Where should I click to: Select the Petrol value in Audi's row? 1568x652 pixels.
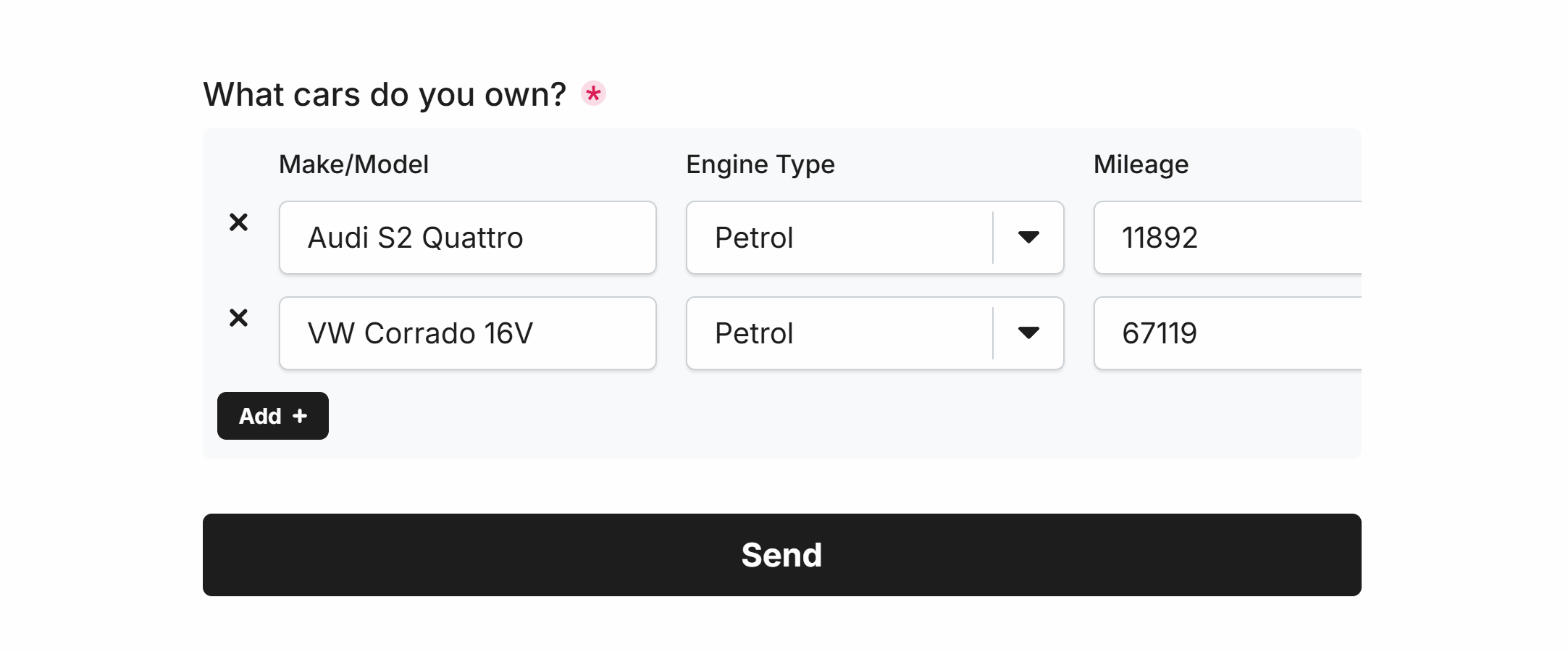754,238
